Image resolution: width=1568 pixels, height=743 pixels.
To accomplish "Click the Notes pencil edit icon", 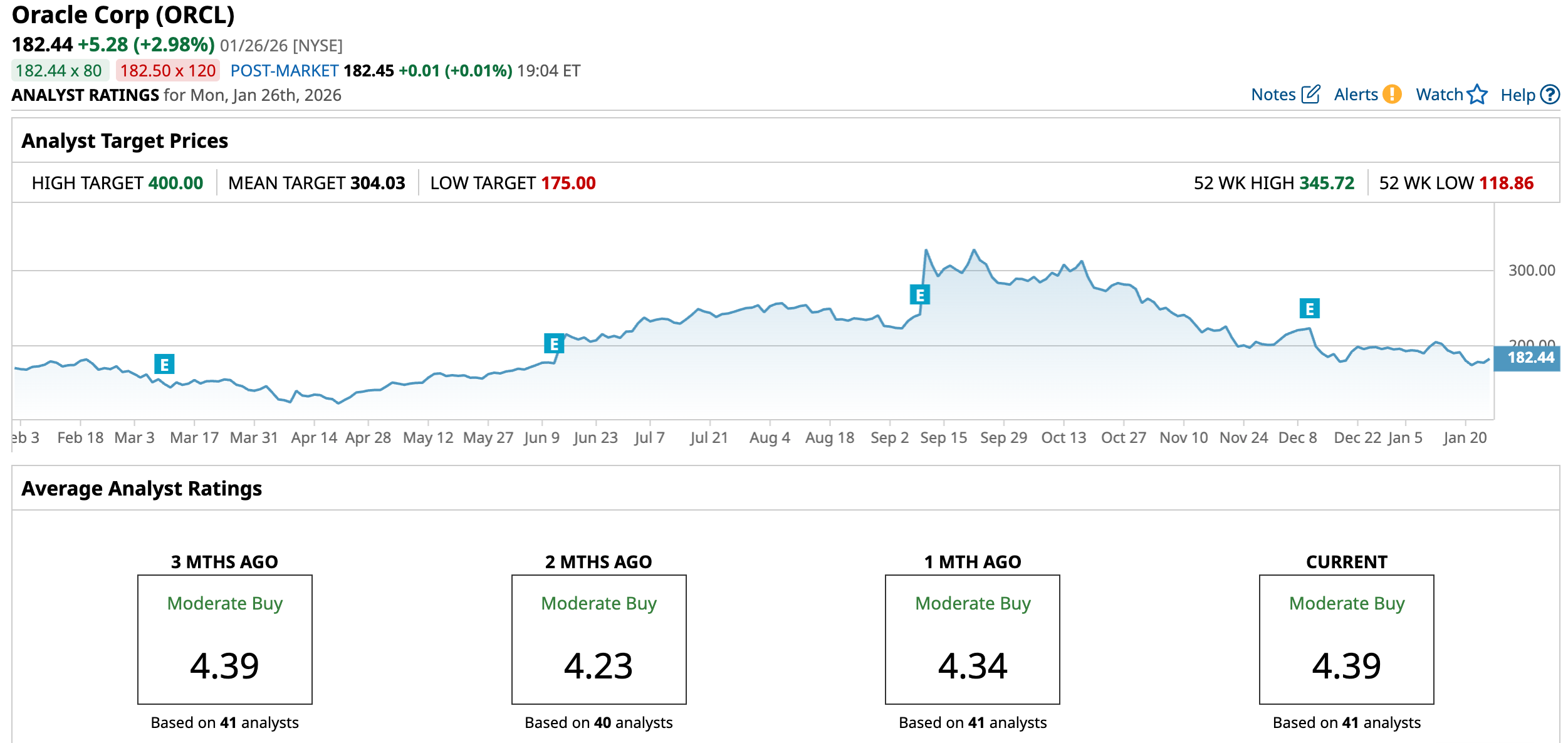I will (x=1310, y=95).
